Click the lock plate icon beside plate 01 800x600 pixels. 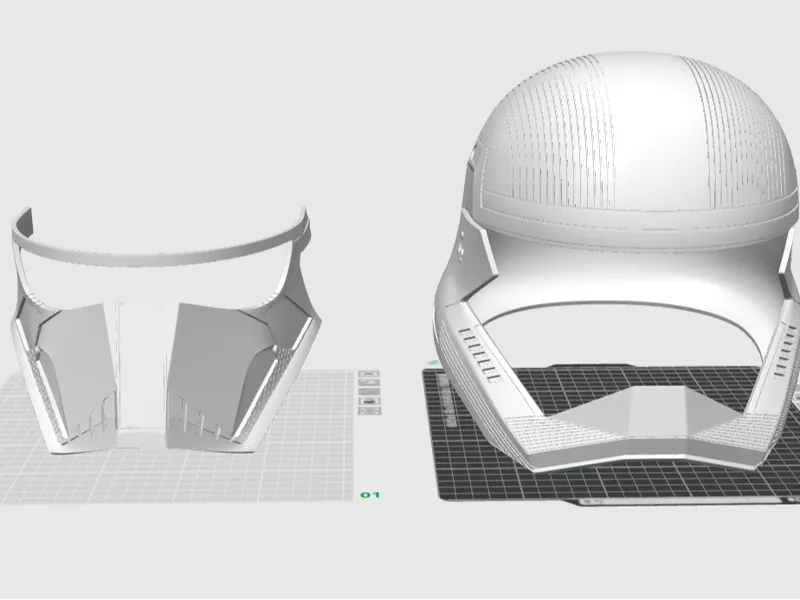coord(370,402)
